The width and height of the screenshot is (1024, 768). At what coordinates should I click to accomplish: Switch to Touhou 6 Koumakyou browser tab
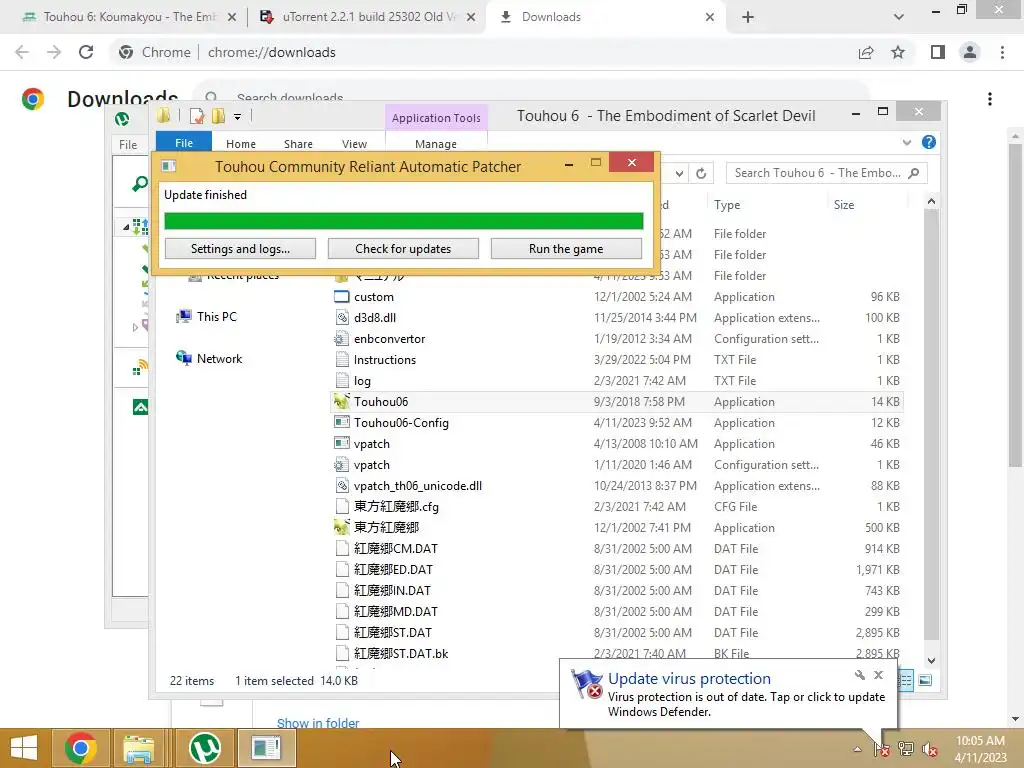[x=129, y=17]
